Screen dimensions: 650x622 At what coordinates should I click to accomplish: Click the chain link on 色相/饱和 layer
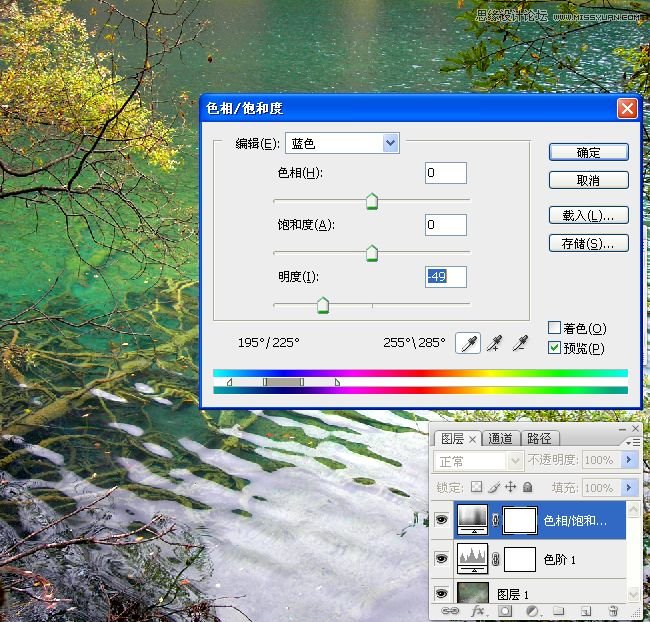click(x=495, y=520)
